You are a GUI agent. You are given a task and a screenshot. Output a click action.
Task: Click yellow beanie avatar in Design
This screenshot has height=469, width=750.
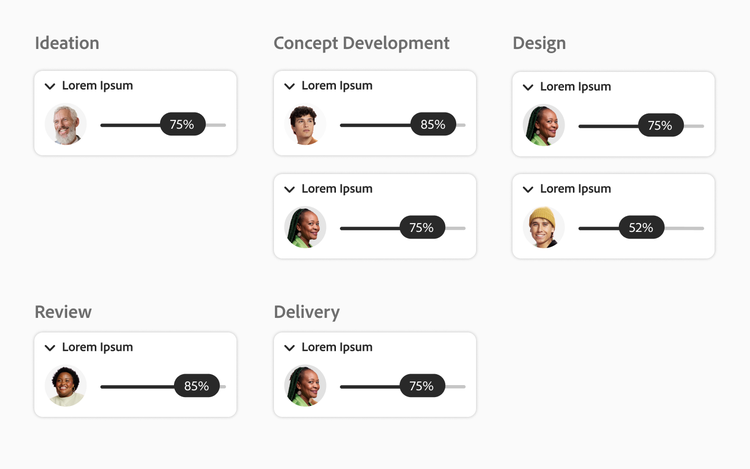(544, 228)
